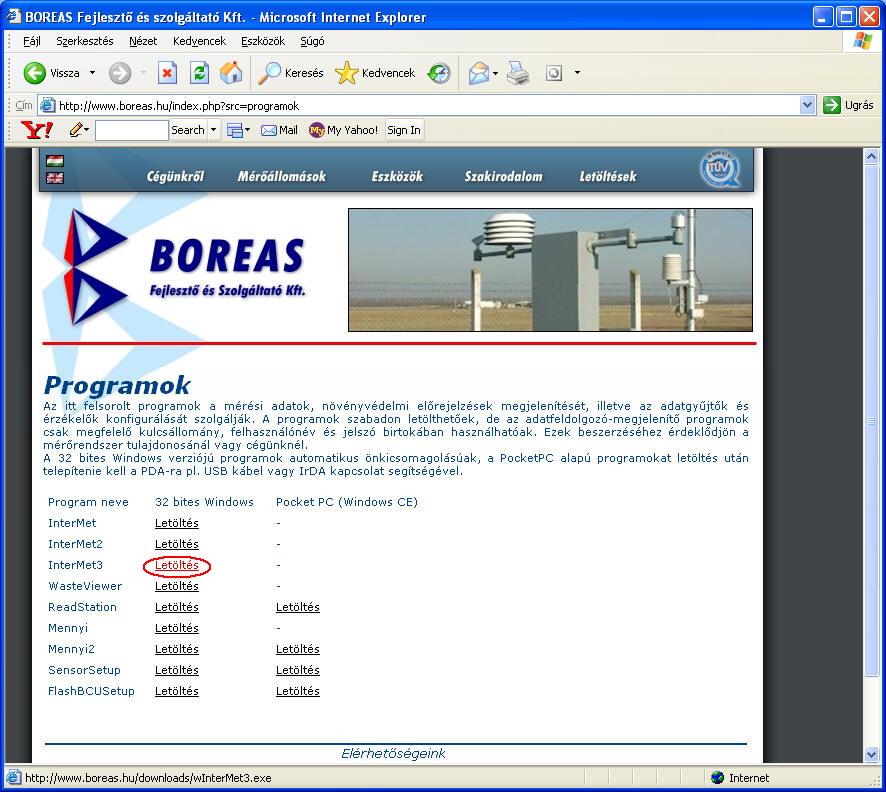Screen dimensions: 886x792
Task: Stop page loading with red X icon
Action: [x=167, y=73]
